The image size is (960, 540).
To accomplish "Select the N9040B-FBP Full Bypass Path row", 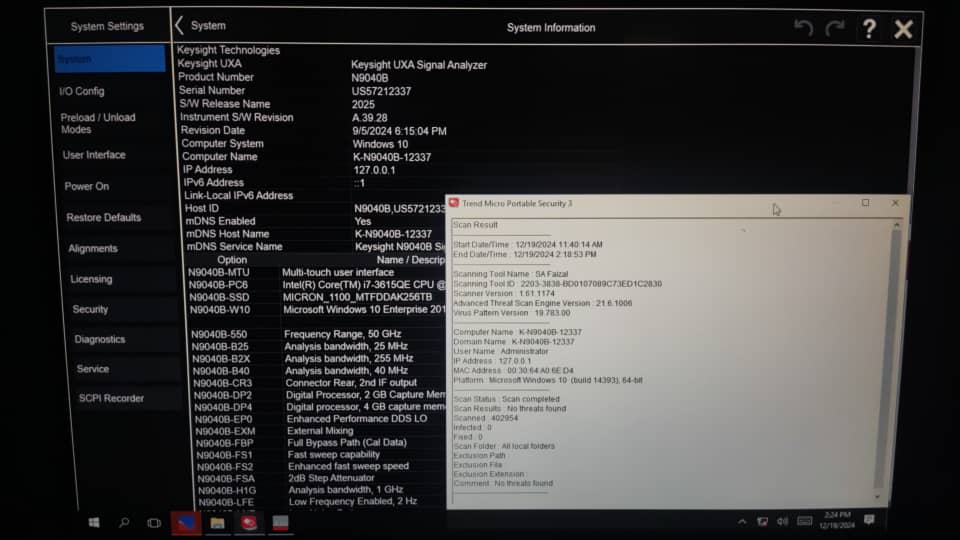I will 320,443.
